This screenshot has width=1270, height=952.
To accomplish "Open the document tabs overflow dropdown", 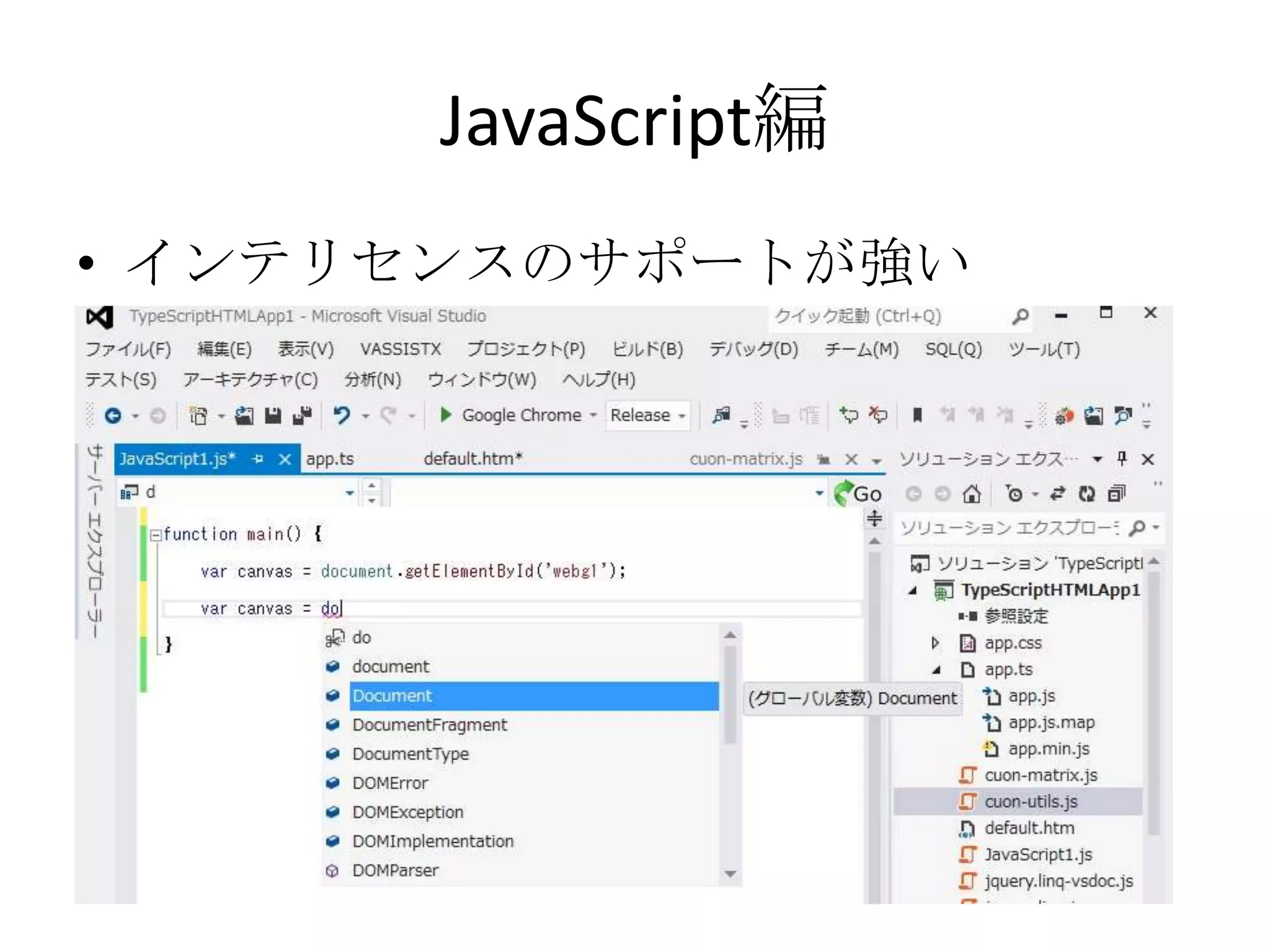I will (876, 461).
